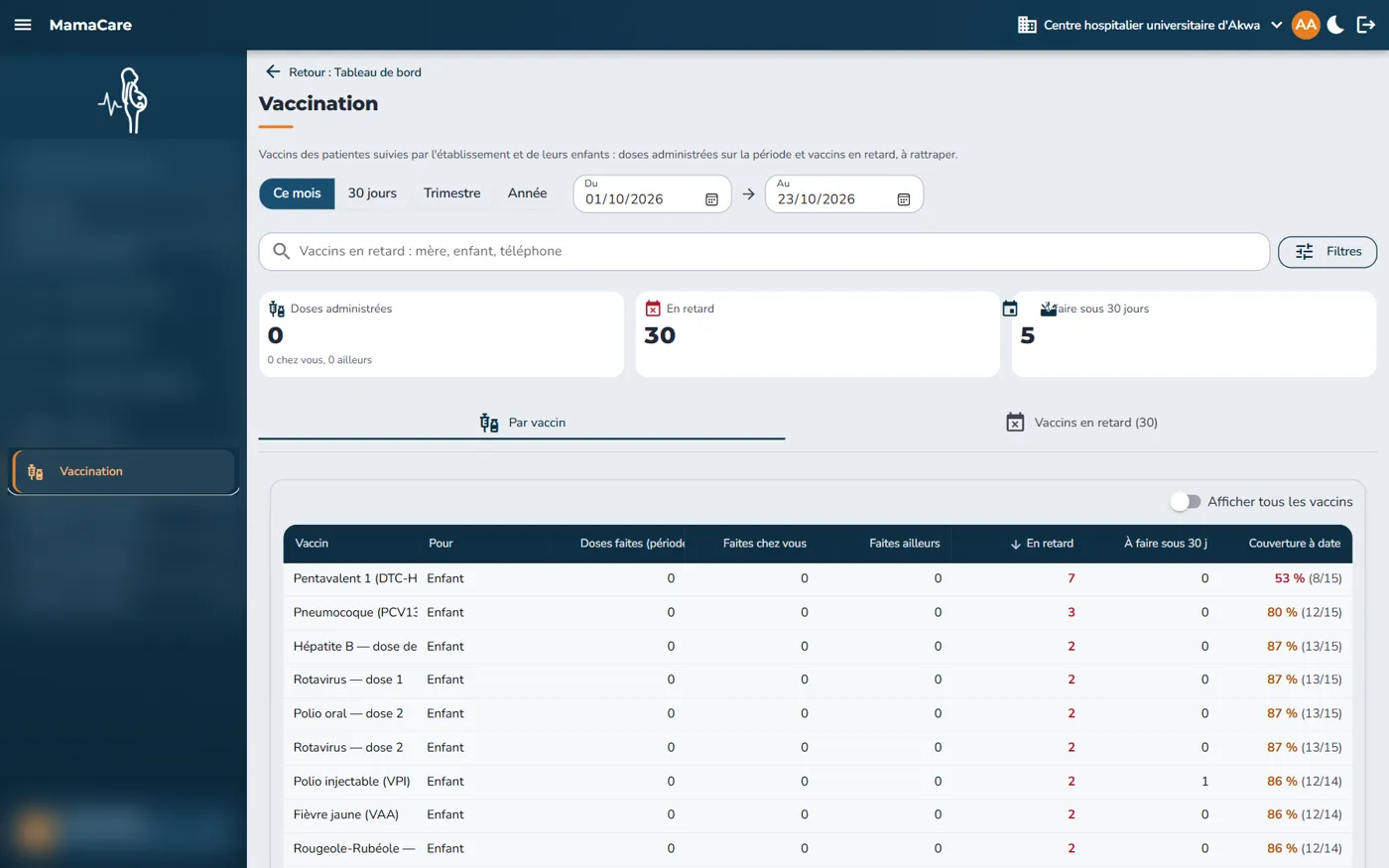The image size is (1389, 868).
Task: Click the back arrow to Tableau de bord
Action: [x=273, y=72]
